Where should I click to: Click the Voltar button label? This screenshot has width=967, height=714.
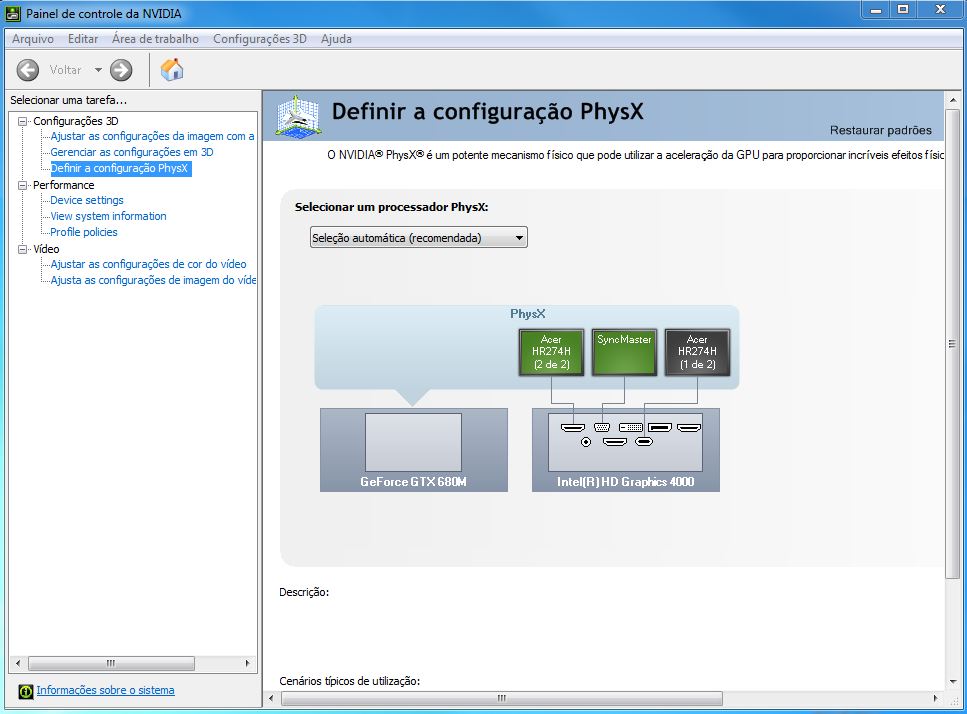(65, 70)
